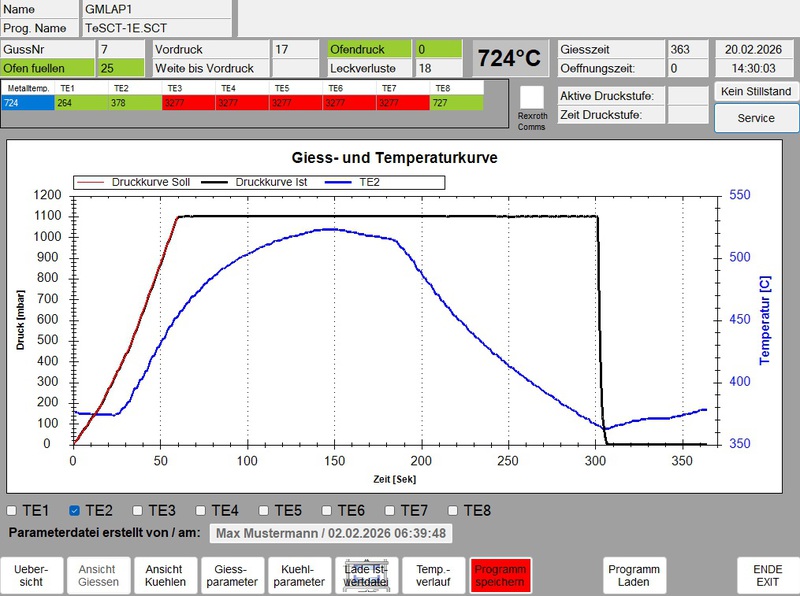
Task: Click the Kein Stillstand button
Action: 756,91
